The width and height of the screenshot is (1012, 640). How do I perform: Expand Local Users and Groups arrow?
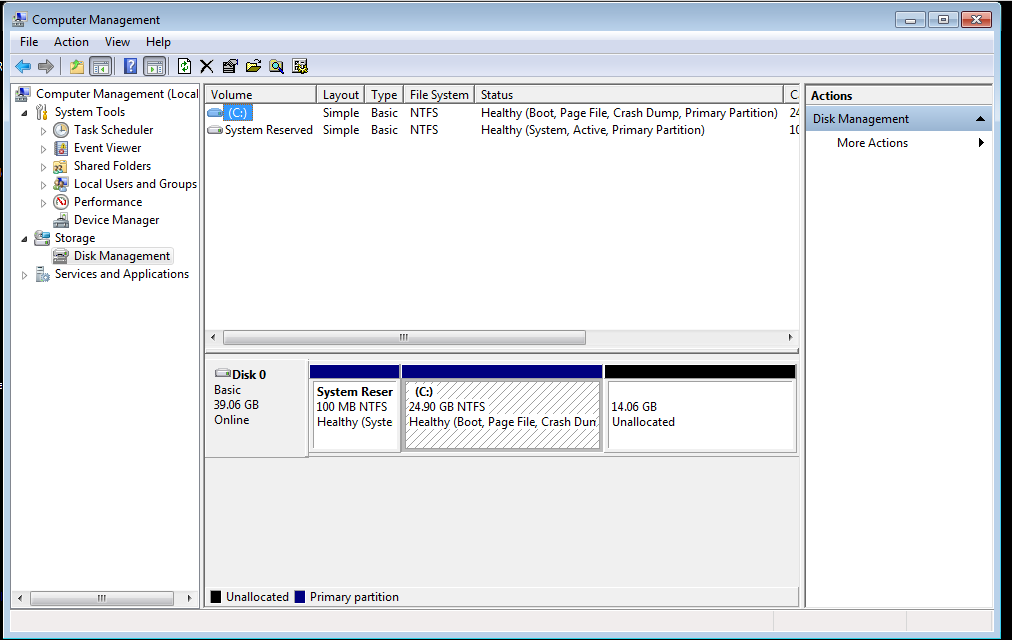pyautogui.click(x=43, y=185)
